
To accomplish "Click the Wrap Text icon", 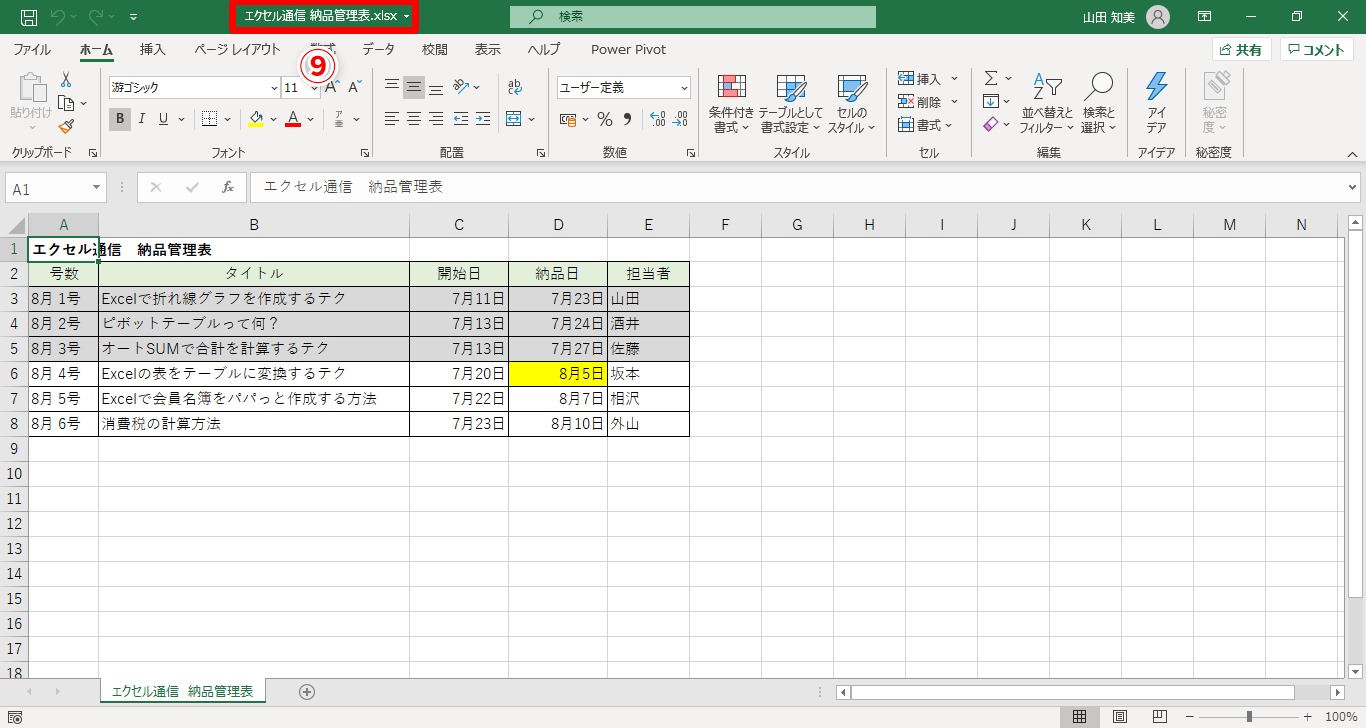I will (x=515, y=87).
